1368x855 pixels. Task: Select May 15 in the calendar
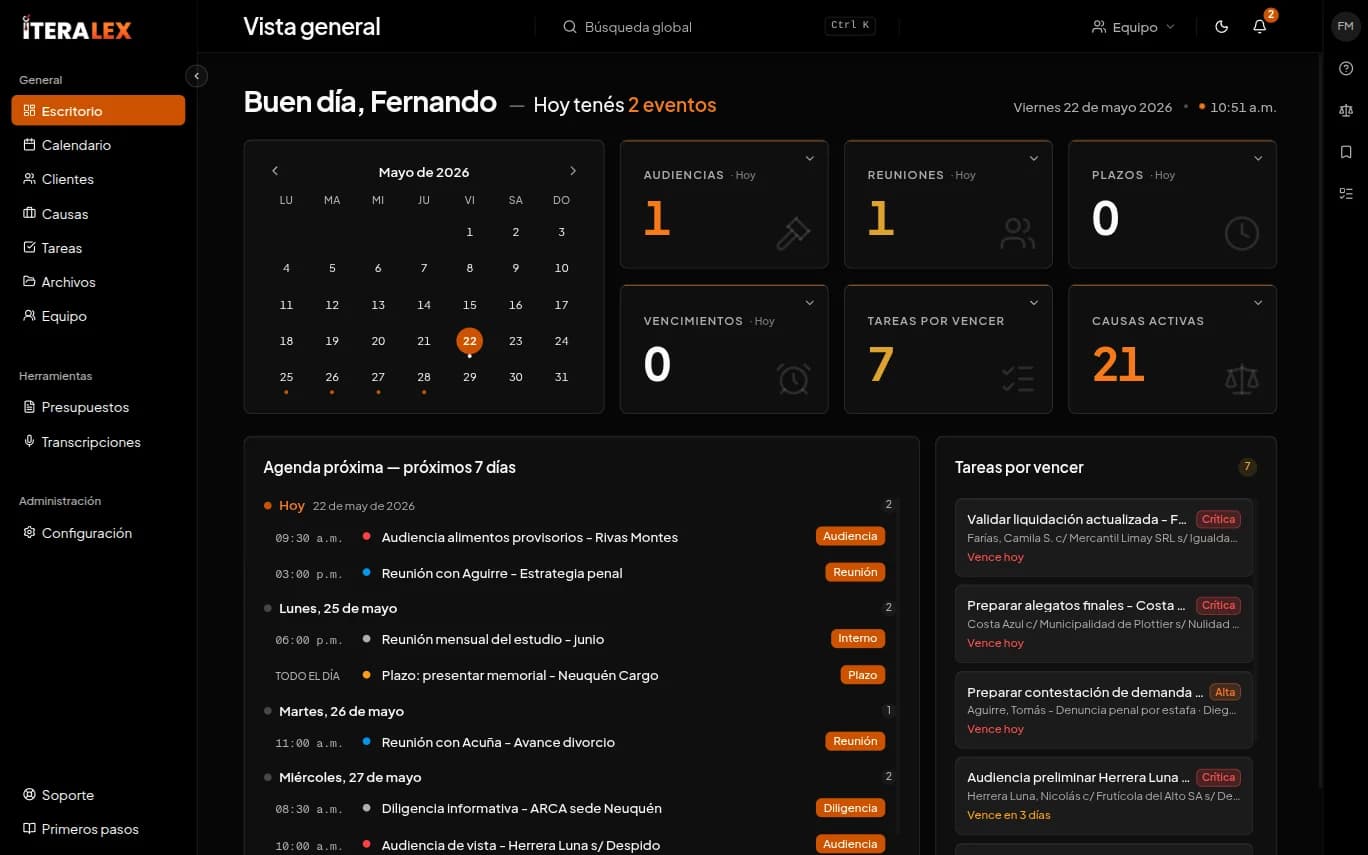click(x=469, y=304)
